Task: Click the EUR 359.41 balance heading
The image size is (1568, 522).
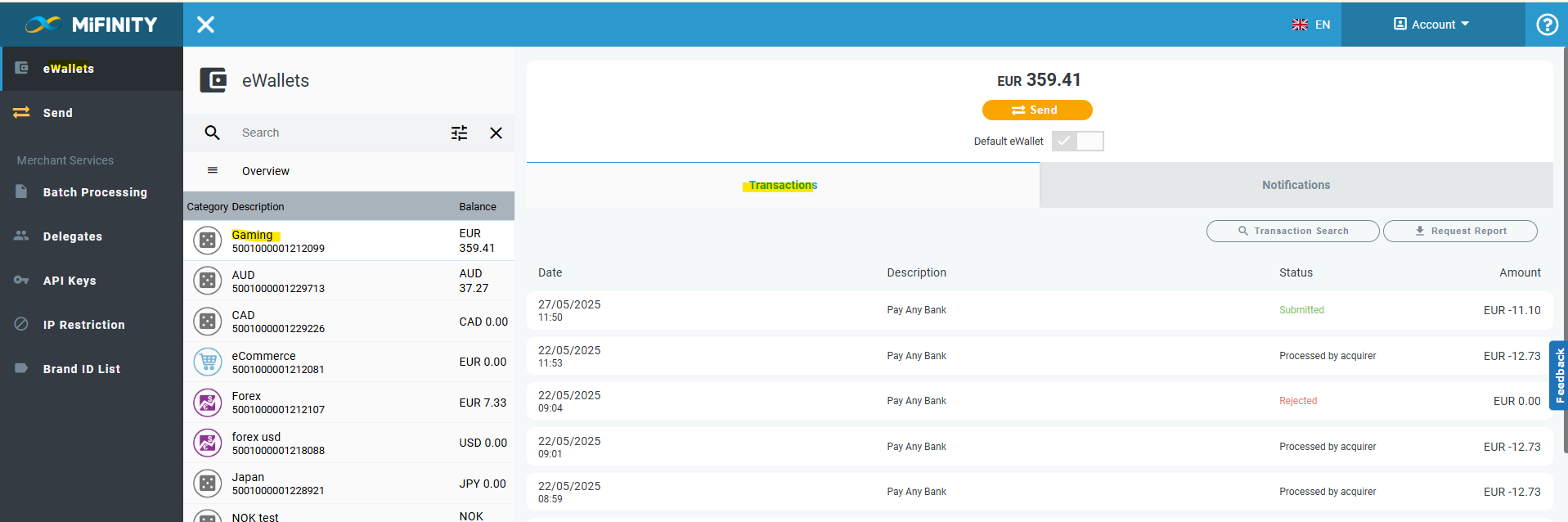Action: click(1039, 79)
